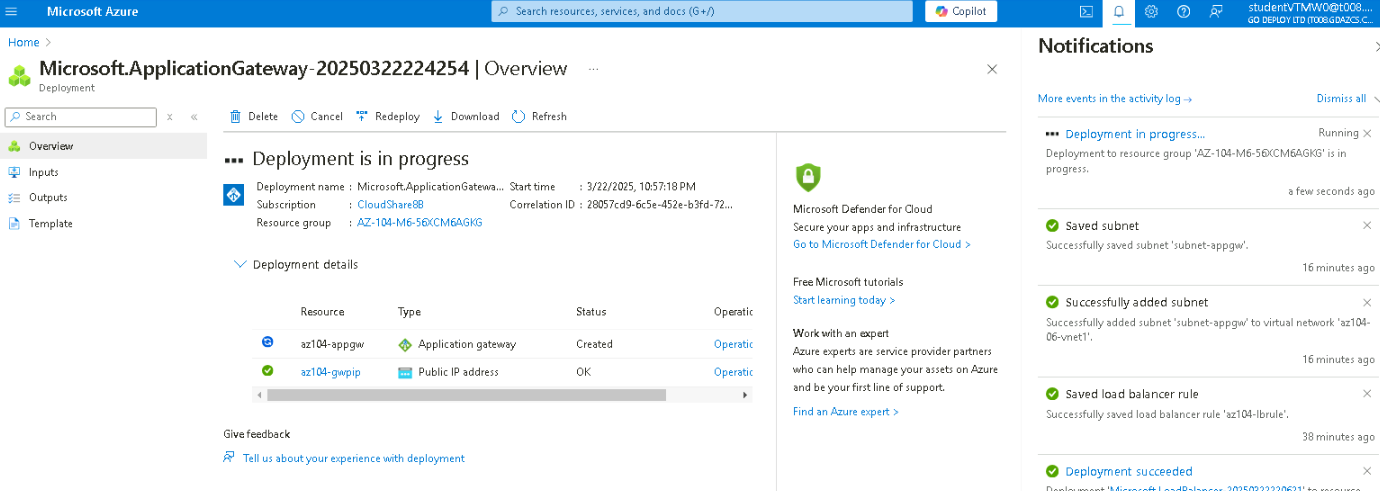This screenshot has height=491, width=1380.
Task: Open resource group AZ-104-M6-56XCM6AGKG link
Action: (x=420, y=222)
